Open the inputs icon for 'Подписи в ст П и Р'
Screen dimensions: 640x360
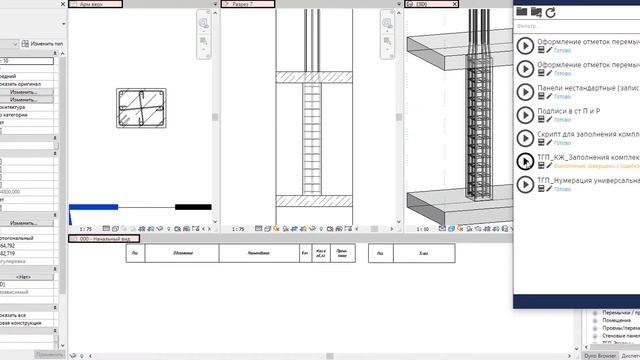(541, 119)
